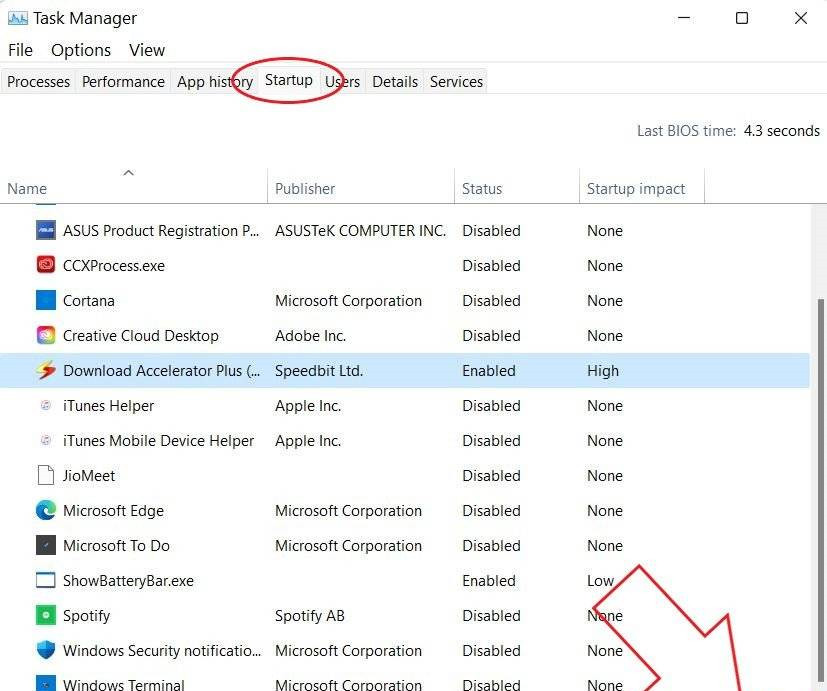Click the Microsoft Edge browser icon
Image resolution: width=827 pixels, height=691 pixels.
pyautogui.click(x=46, y=510)
